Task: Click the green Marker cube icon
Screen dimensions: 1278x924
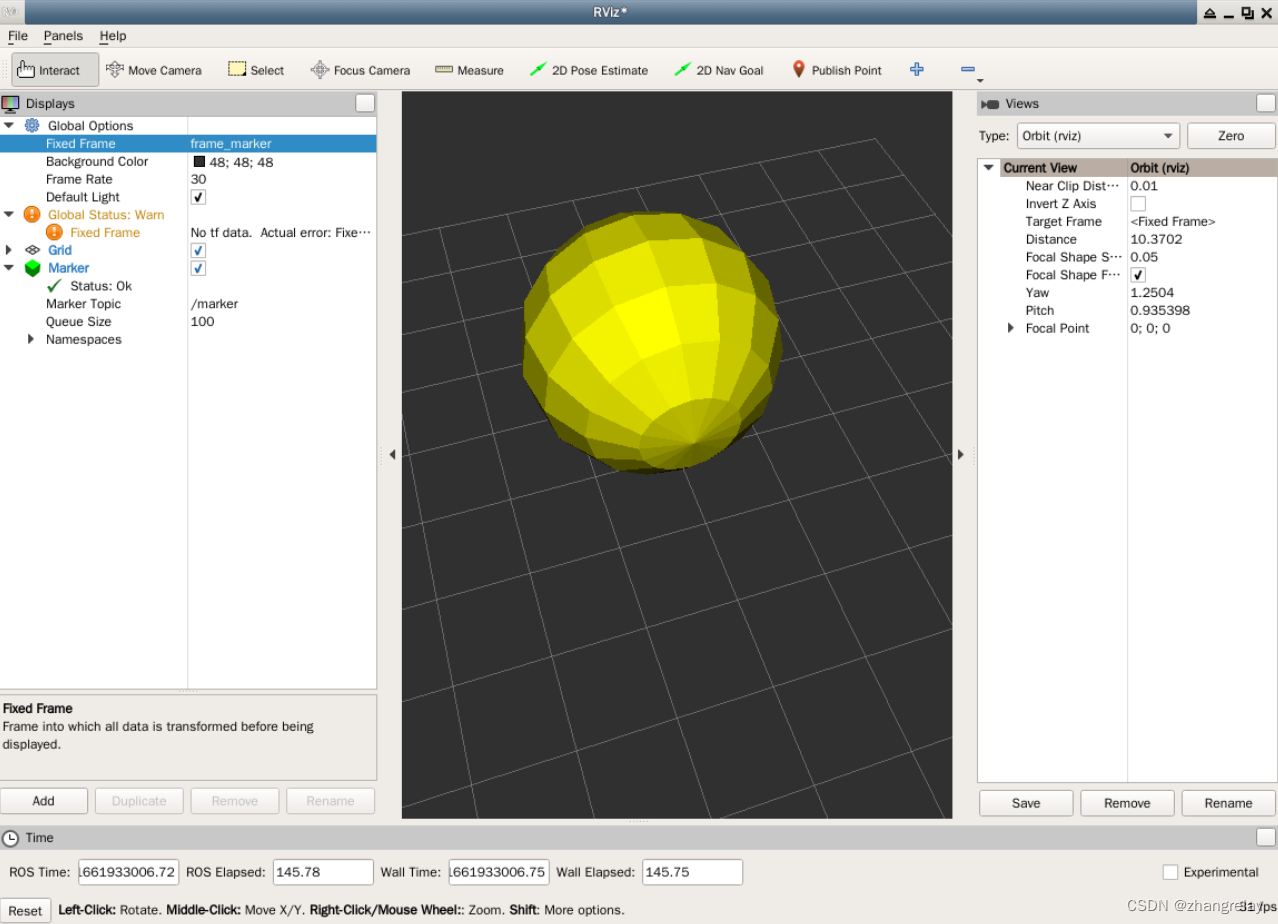Action: pos(32,268)
